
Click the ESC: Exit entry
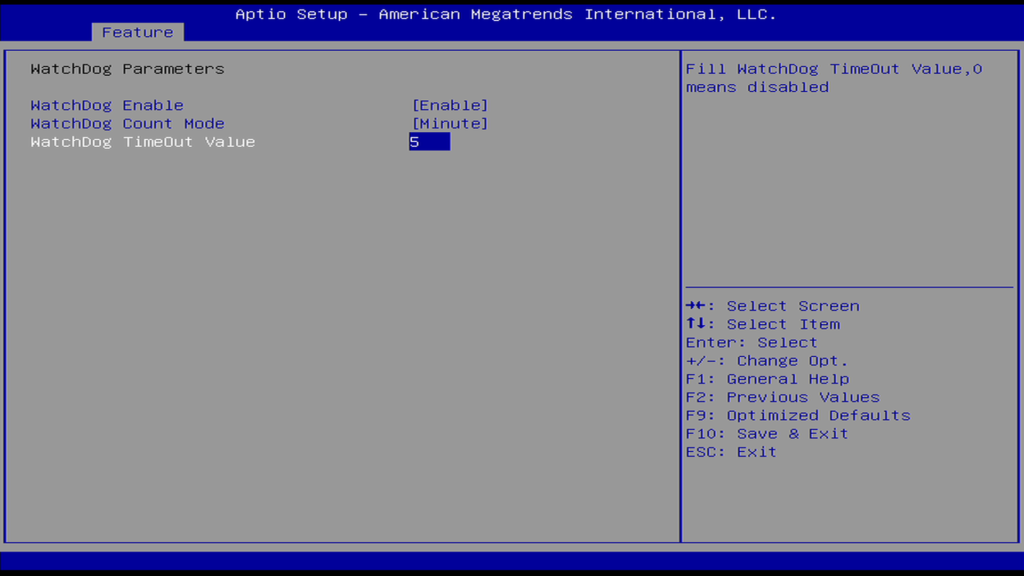coord(730,452)
